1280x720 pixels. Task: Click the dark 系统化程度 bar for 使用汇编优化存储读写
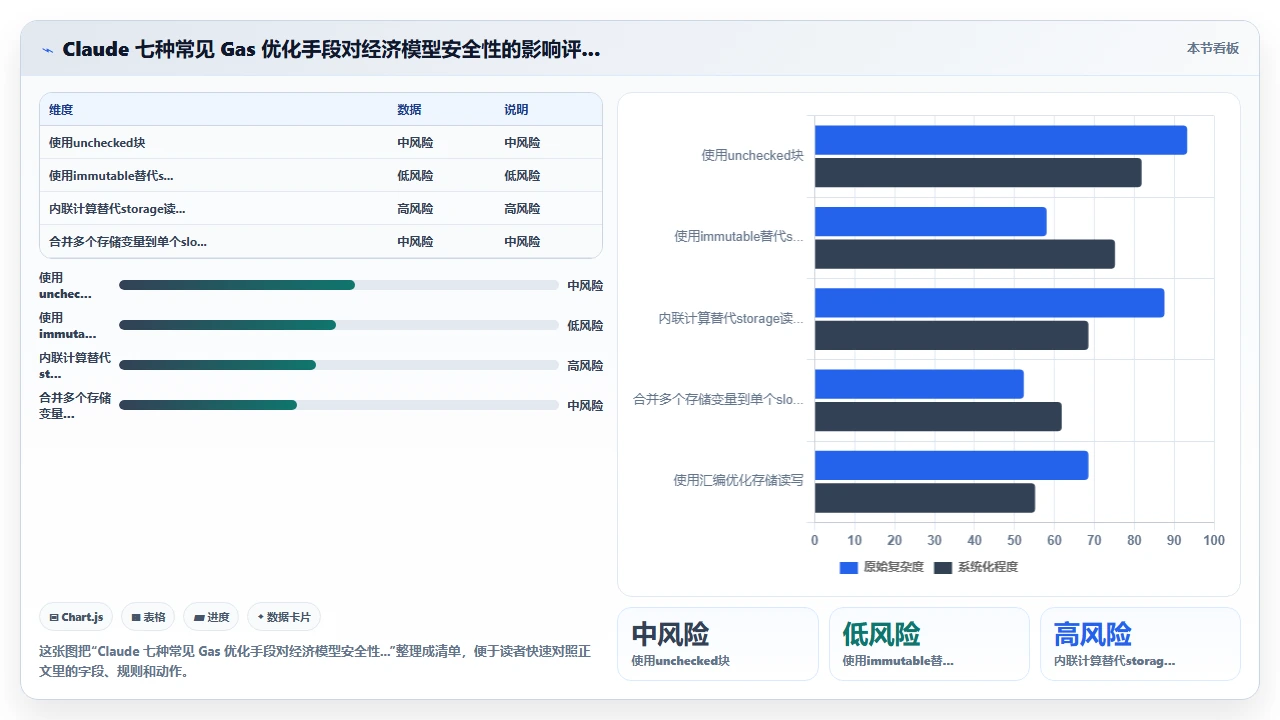pyautogui.click(x=925, y=498)
